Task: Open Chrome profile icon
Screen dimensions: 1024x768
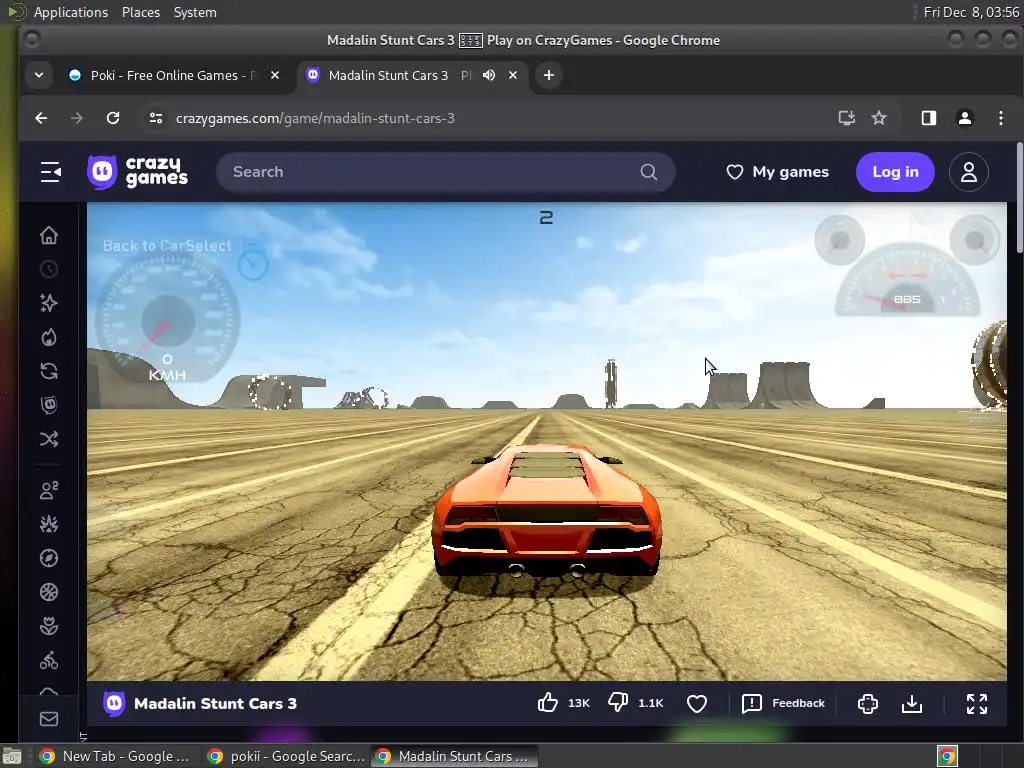Action: coord(965,118)
